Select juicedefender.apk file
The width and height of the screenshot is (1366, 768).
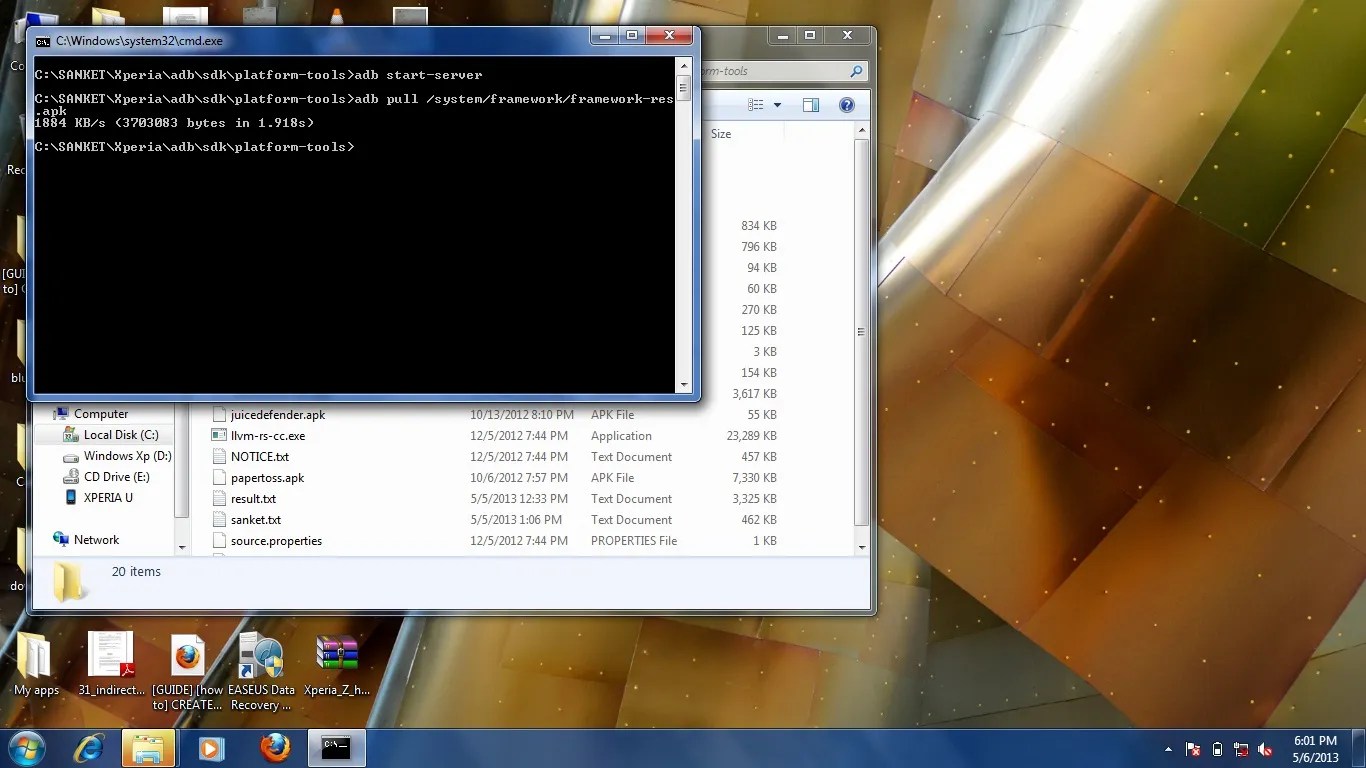click(x=278, y=415)
